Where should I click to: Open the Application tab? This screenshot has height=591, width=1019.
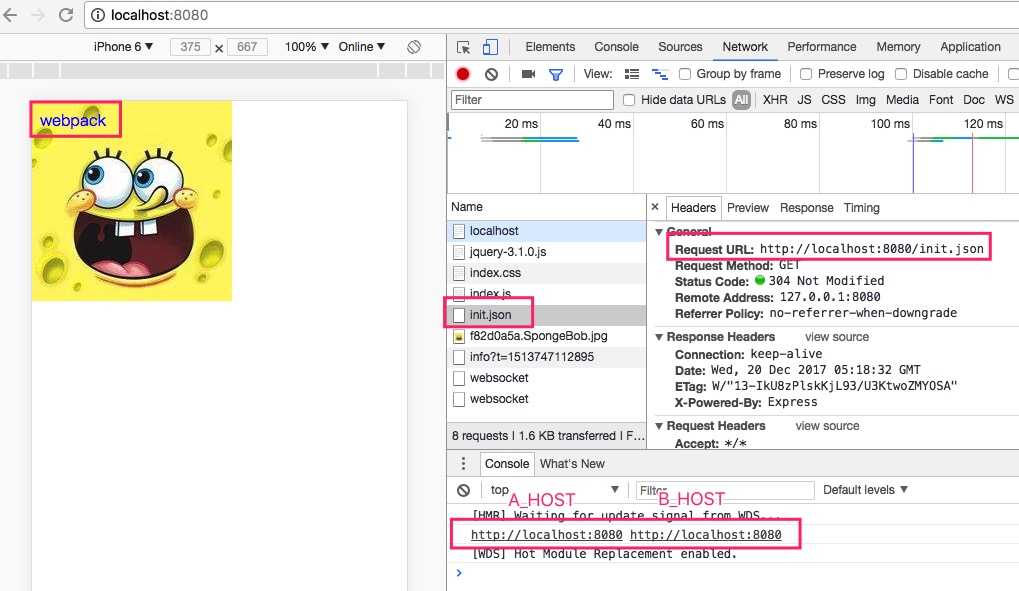[x=970, y=47]
